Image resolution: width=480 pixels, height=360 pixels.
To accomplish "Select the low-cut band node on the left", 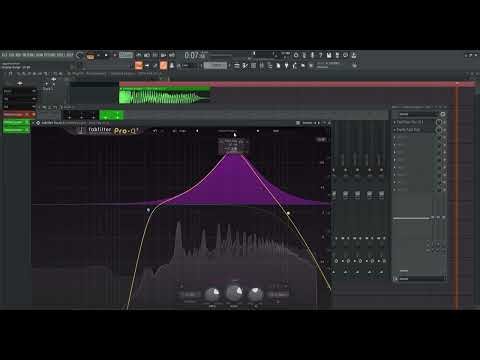I will [x=148, y=210].
